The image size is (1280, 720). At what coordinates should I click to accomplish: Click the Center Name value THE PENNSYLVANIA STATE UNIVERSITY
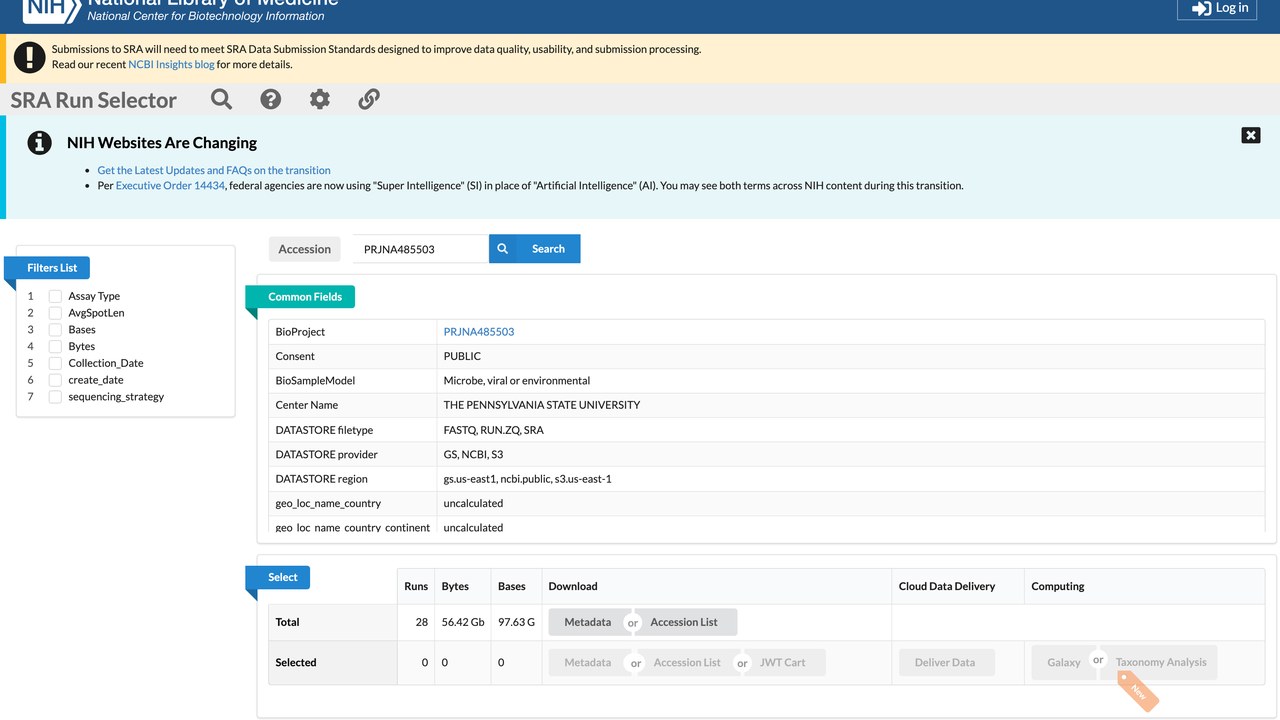click(542, 405)
